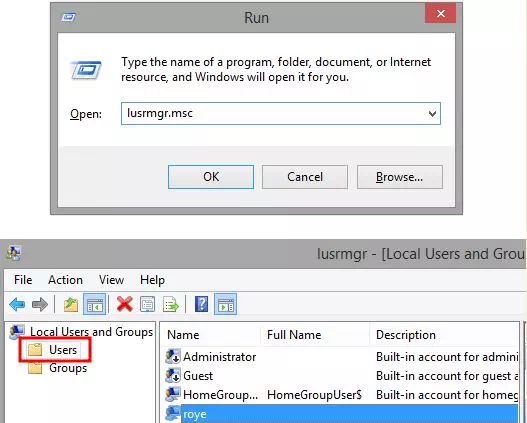Click the Up one level folder icon
Image resolution: width=527 pixels, height=423 pixels.
point(71,304)
